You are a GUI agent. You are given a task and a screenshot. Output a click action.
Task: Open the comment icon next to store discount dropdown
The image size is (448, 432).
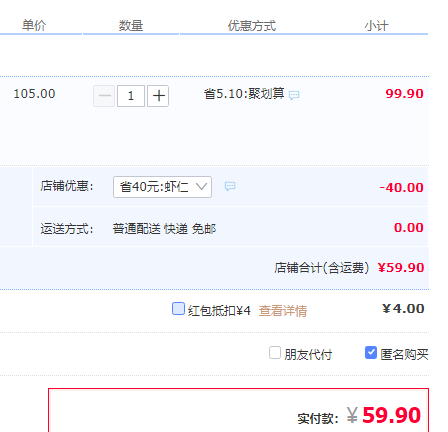tap(230, 186)
